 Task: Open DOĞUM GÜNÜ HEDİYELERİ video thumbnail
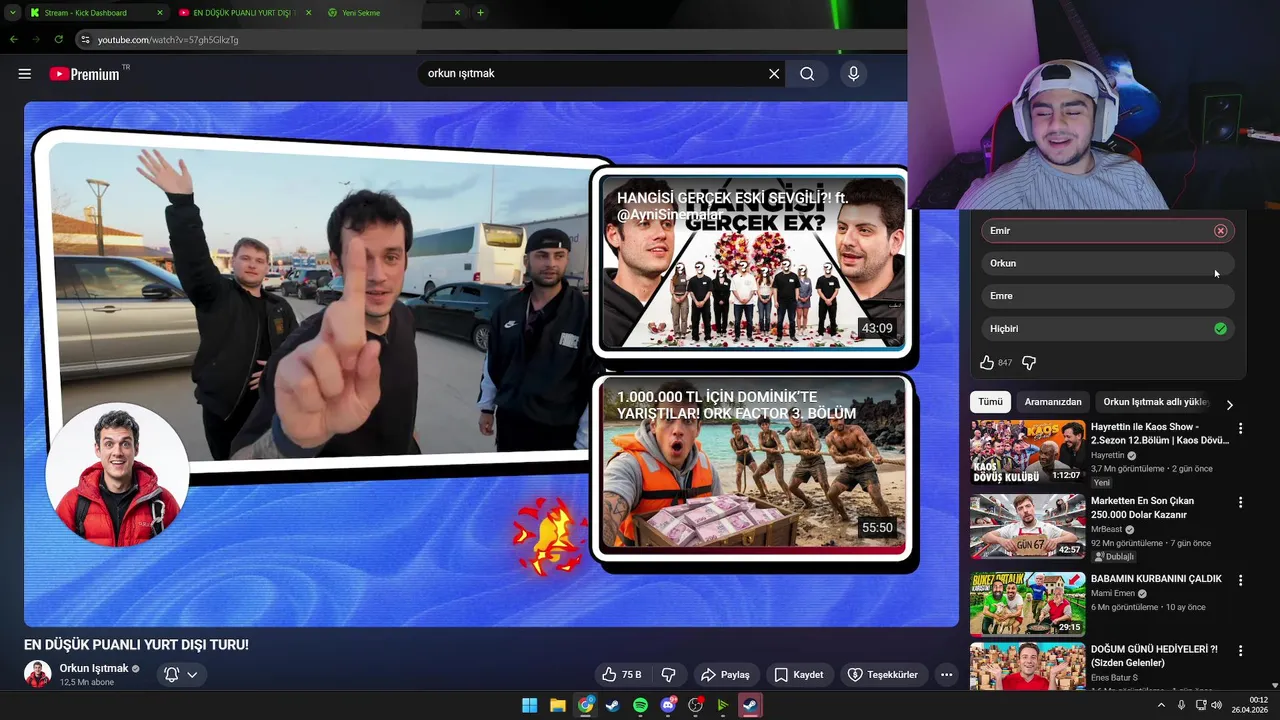(x=1027, y=667)
